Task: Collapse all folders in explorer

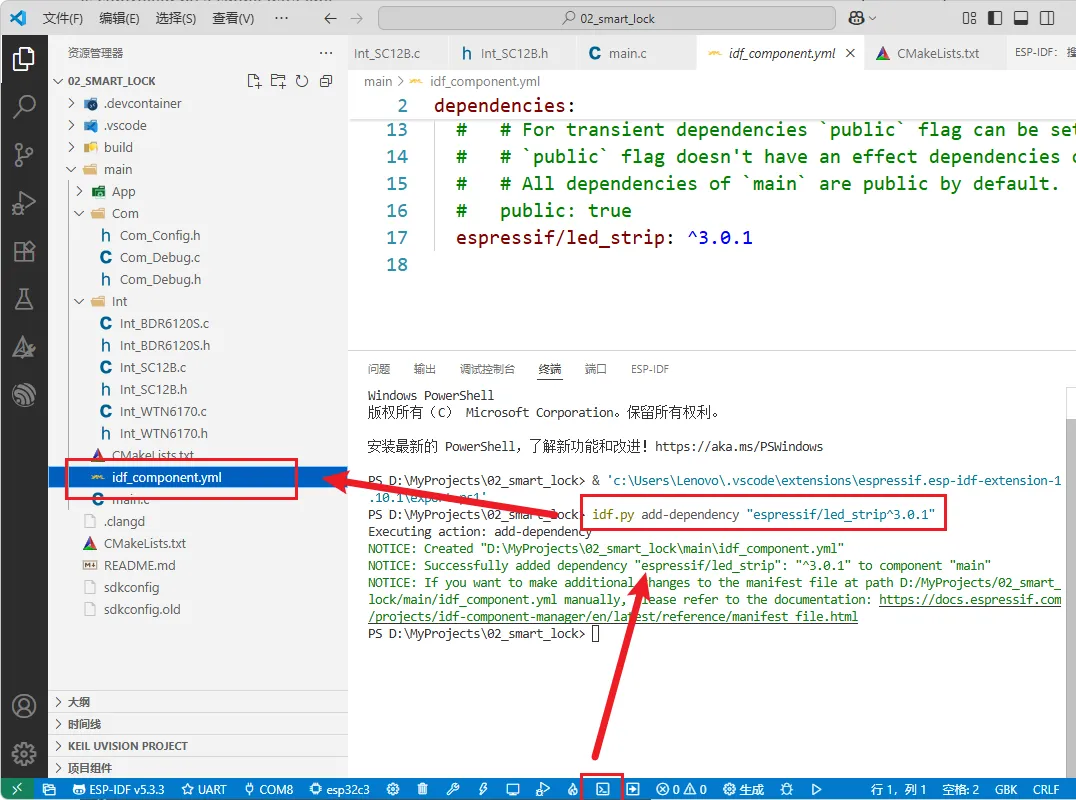Action: click(326, 81)
